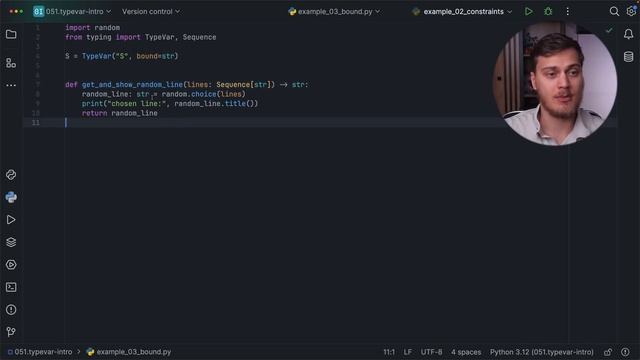Click the project badge icon in title bar

(x=38, y=11)
